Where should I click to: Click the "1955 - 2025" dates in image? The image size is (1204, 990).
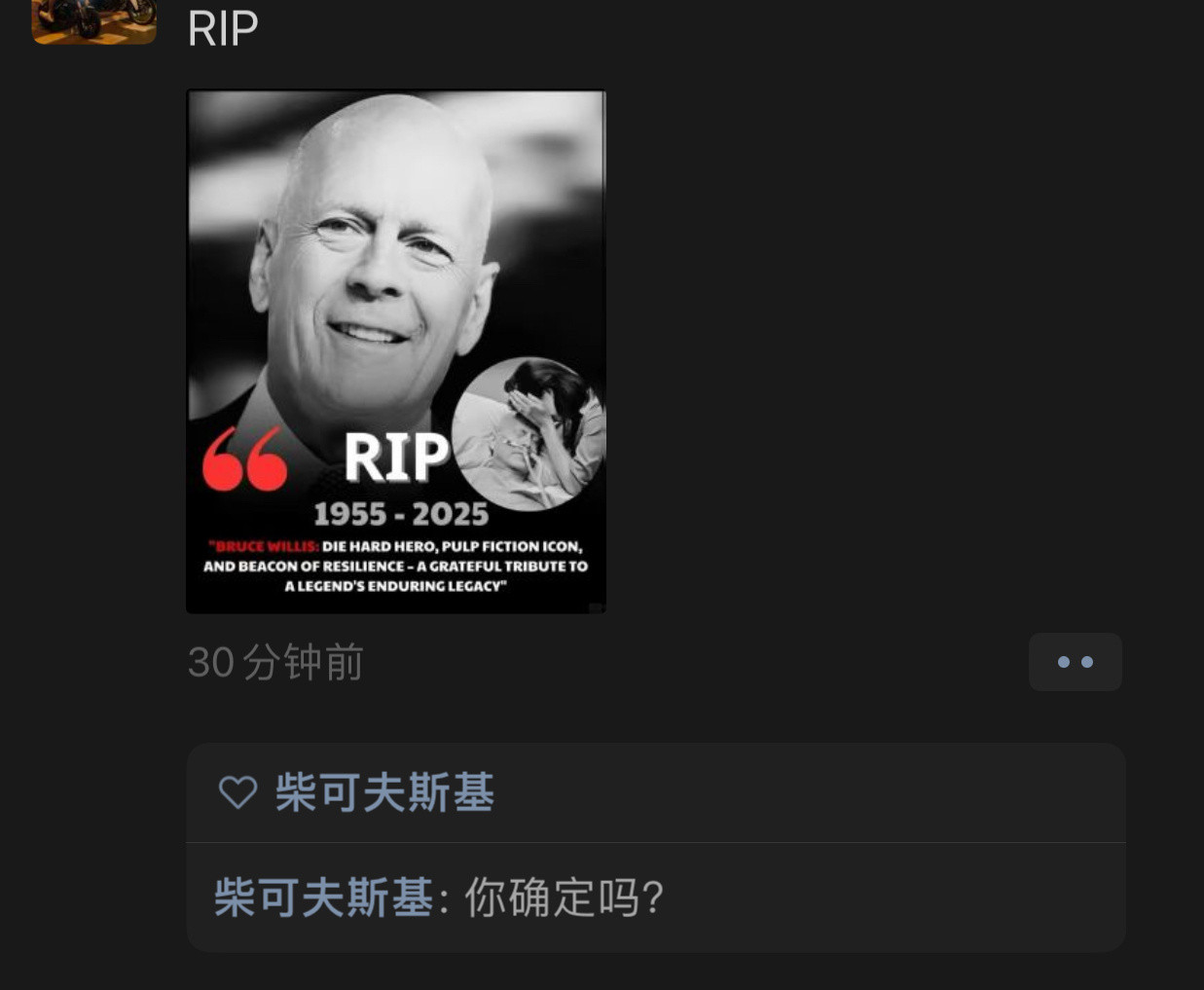[401, 514]
